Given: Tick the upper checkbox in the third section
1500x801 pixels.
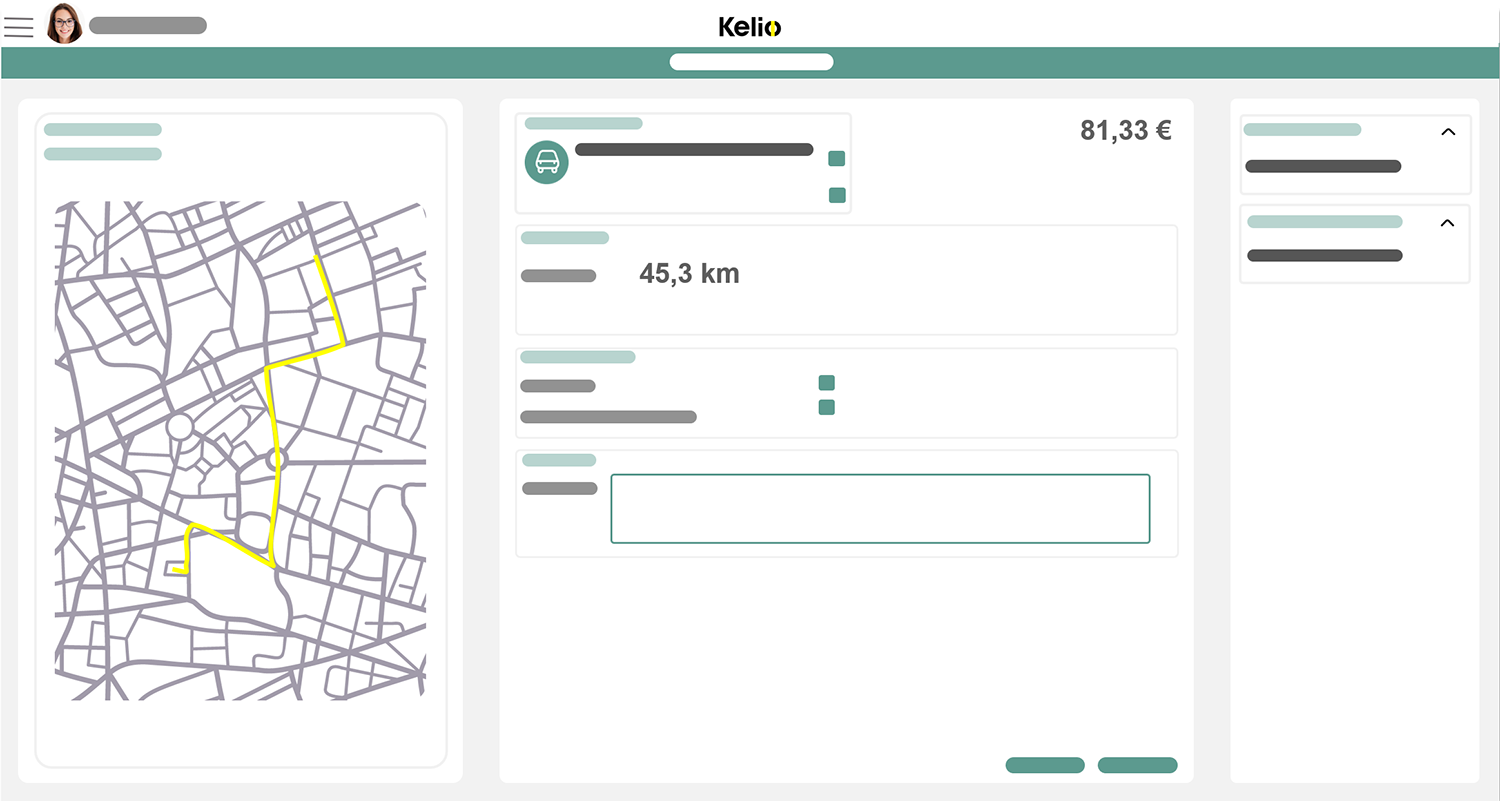Looking at the screenshot, I should click(x=826, y=382).
